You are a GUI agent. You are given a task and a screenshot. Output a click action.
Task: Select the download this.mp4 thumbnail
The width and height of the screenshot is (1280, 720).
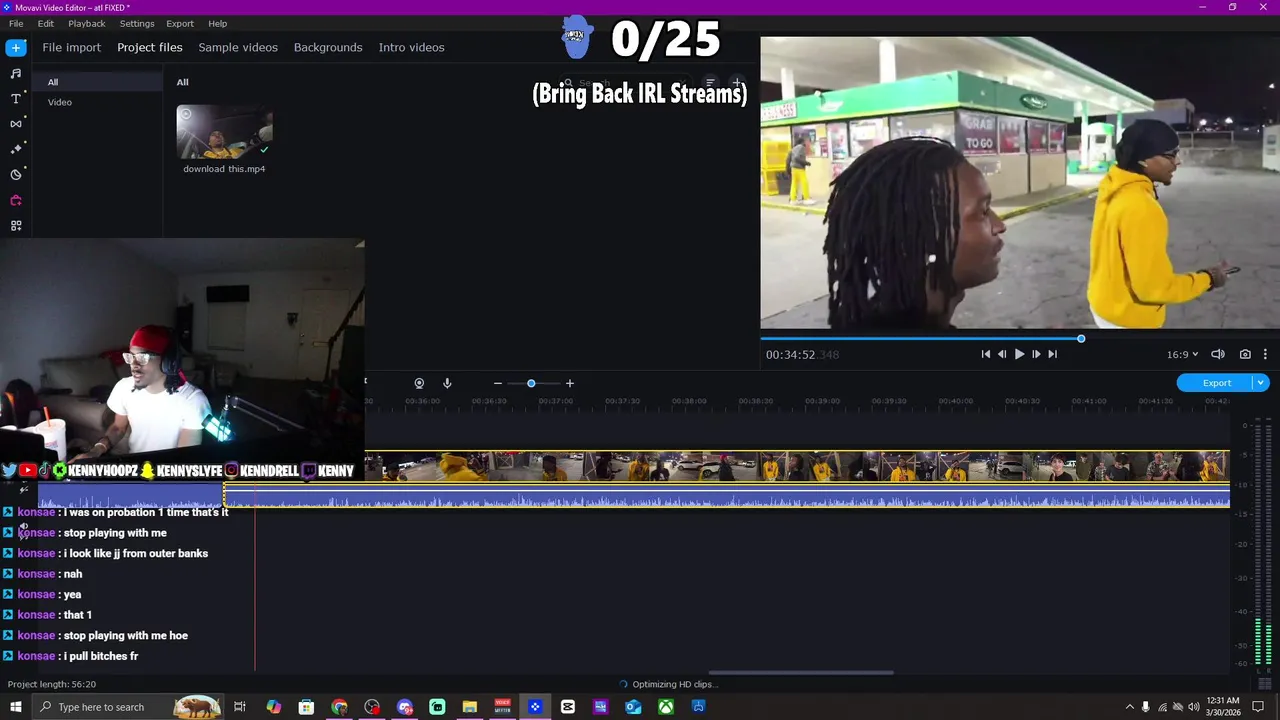click(x=225, y=132)
